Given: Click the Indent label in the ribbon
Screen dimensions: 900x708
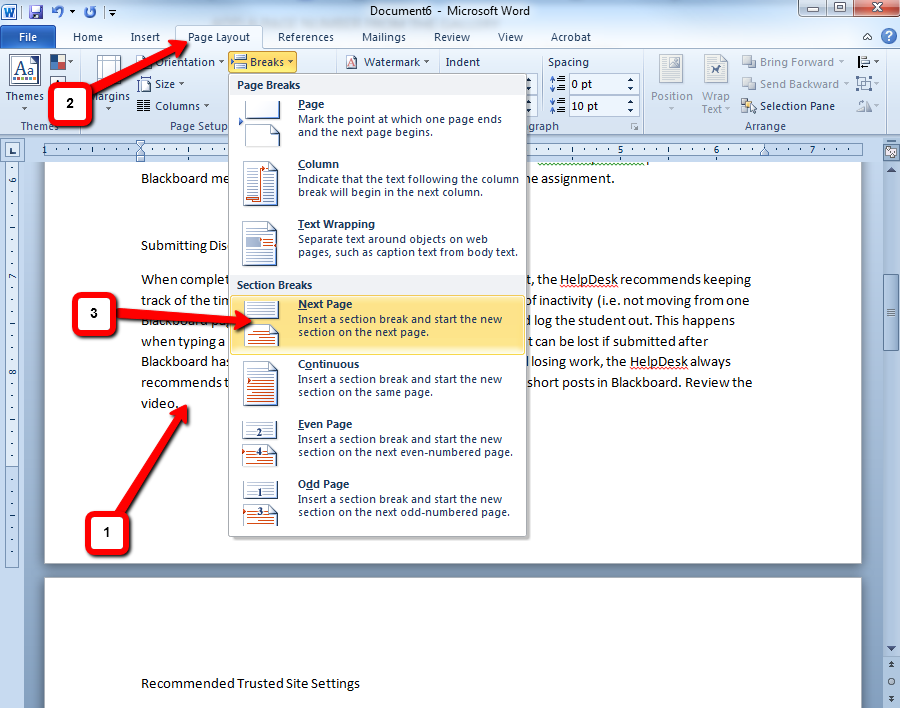Looking at the screenshot, I should (461, 61).
